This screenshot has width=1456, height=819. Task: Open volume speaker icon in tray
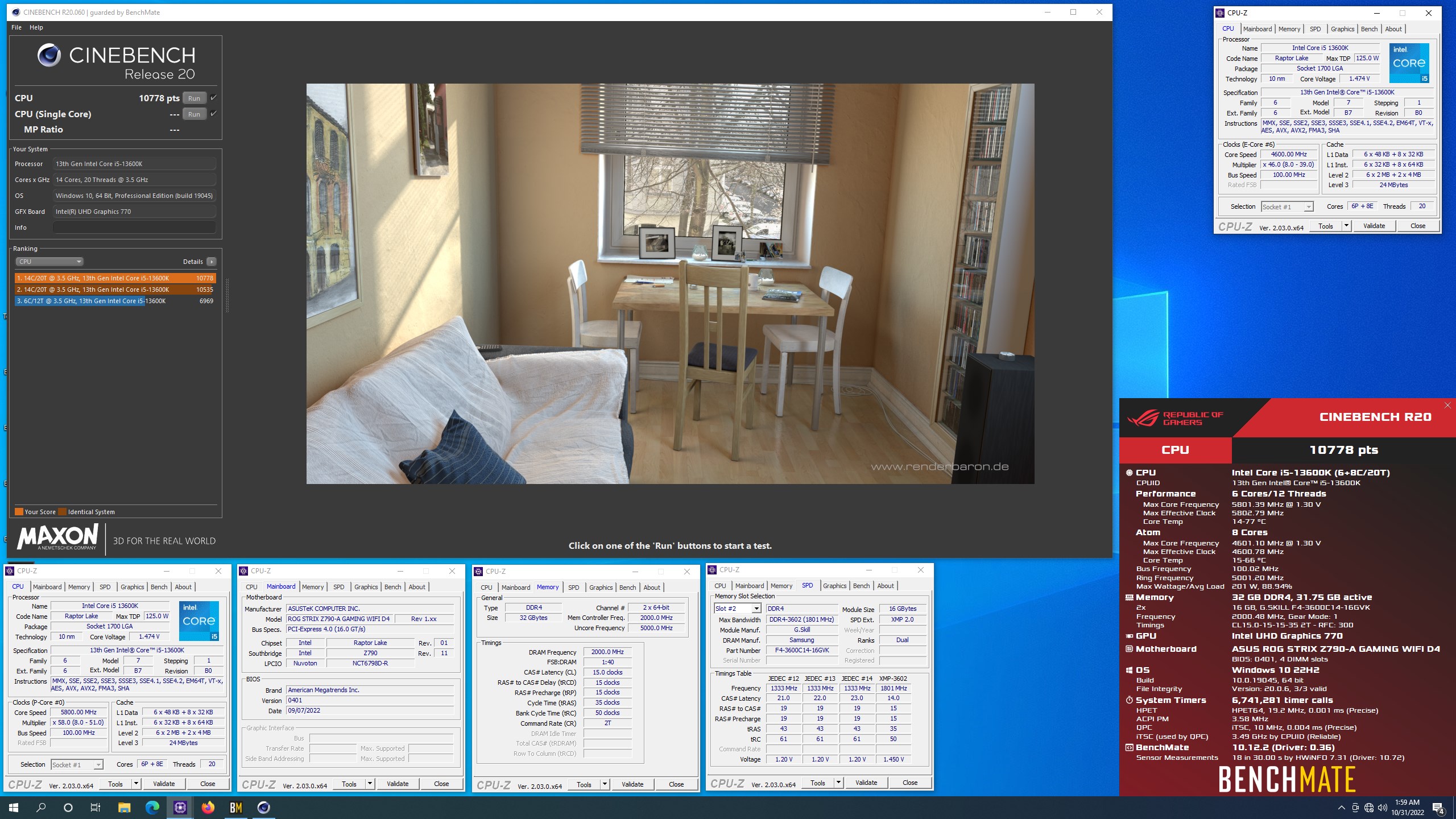[x=1383, y=808]
